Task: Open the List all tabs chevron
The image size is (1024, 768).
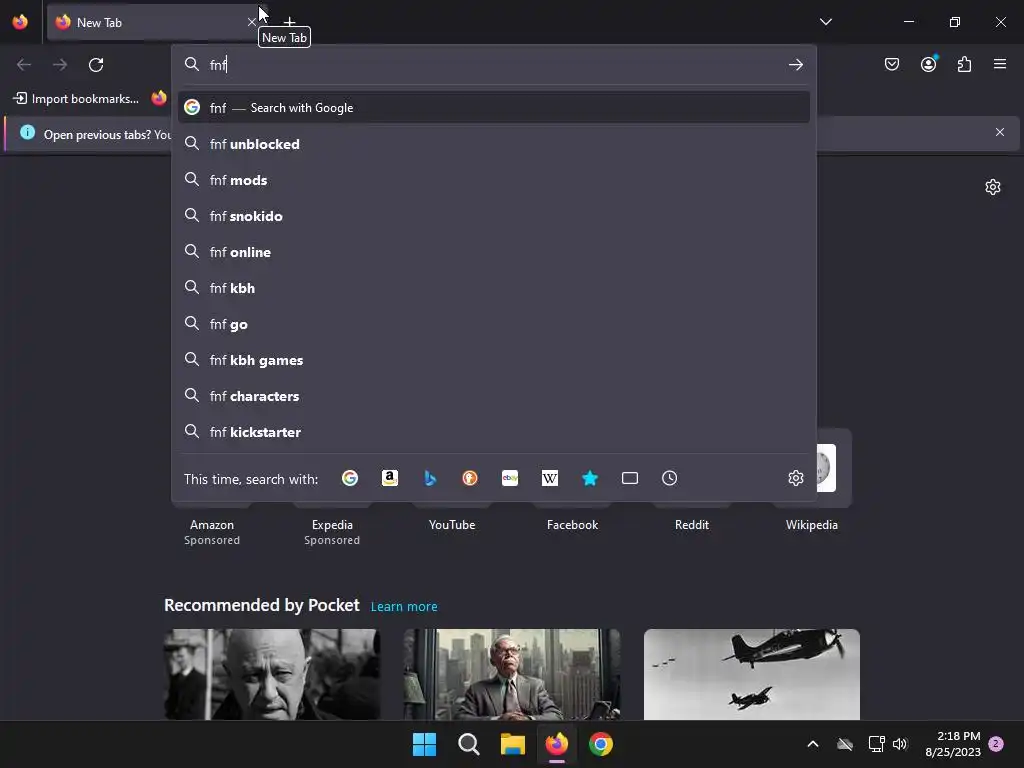Action: pos(826,22)
